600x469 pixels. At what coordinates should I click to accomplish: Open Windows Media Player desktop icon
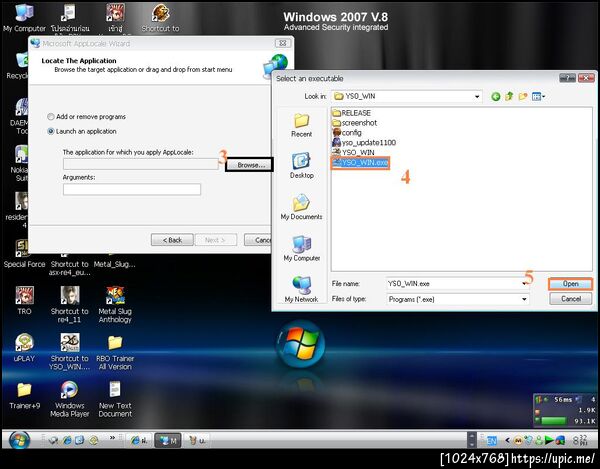pyautogui.click(x=70, y=399)
